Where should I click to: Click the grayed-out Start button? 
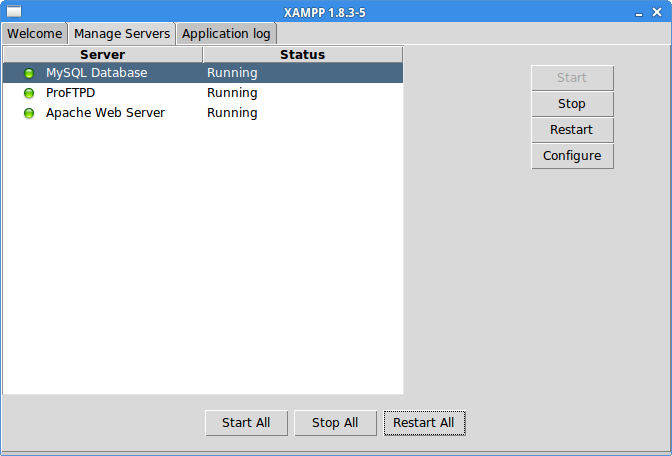click(x=572, y=78)
